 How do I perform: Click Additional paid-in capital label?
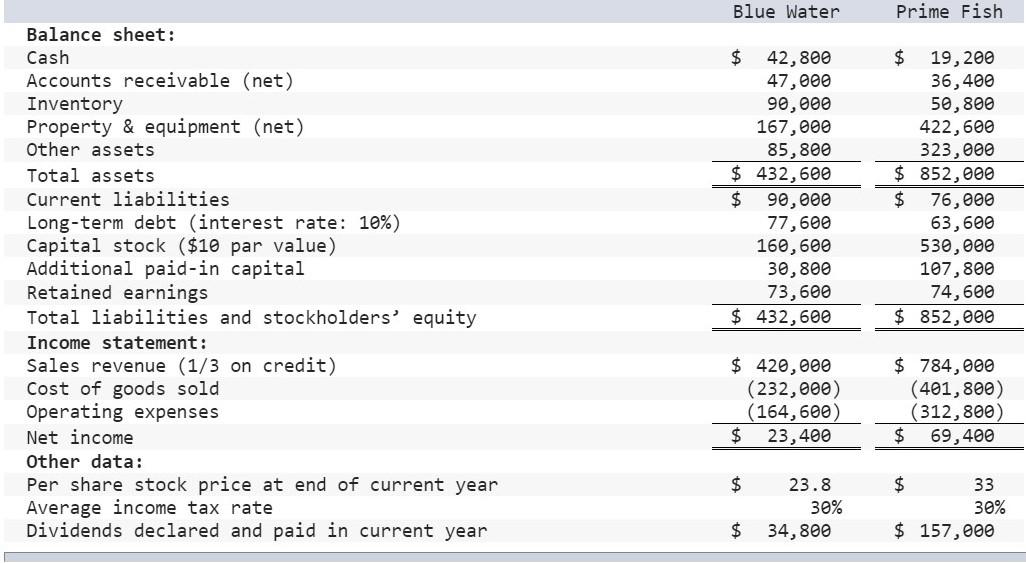pos(166,268)
